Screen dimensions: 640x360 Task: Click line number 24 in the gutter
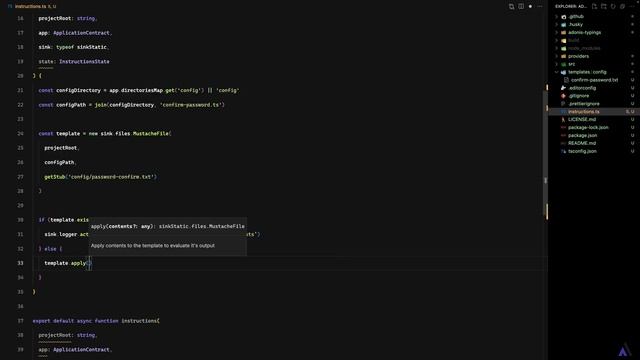click(20, 133)
